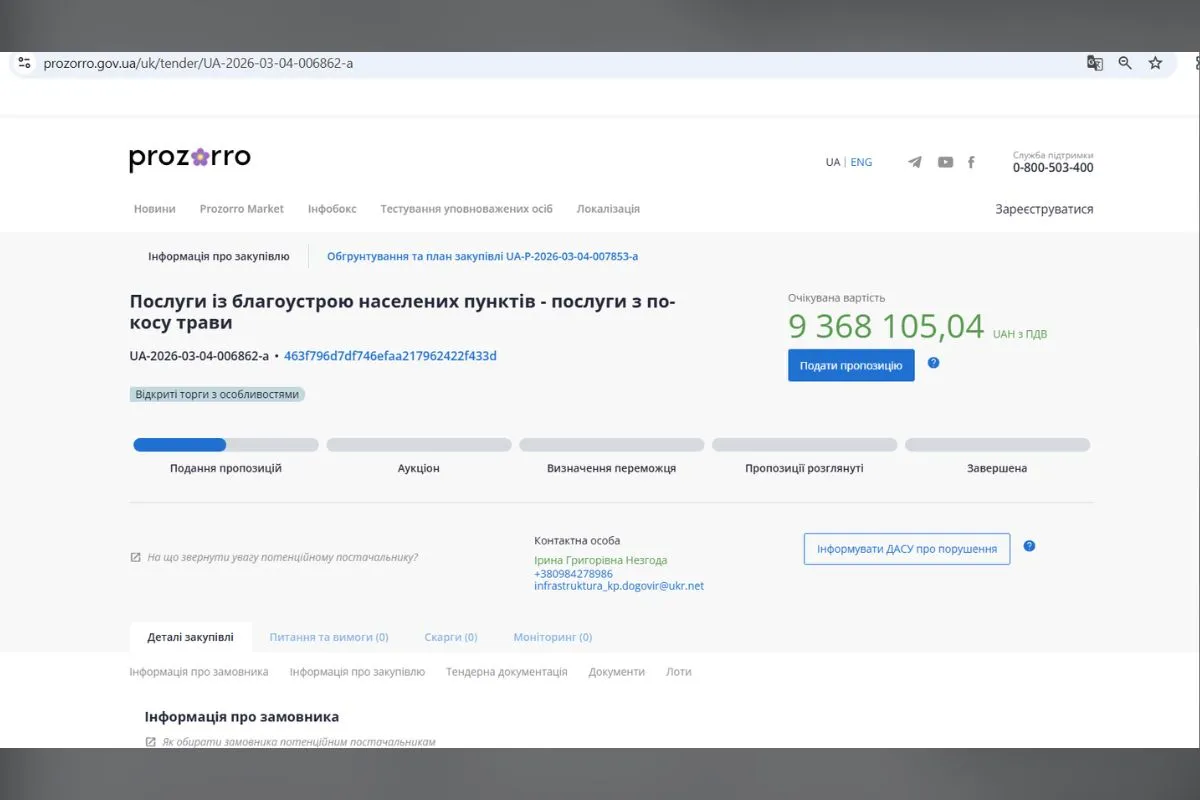This screenshot has width=1200, height=800.
Task: Click the browser address bar
Action: tap(400, 62)
